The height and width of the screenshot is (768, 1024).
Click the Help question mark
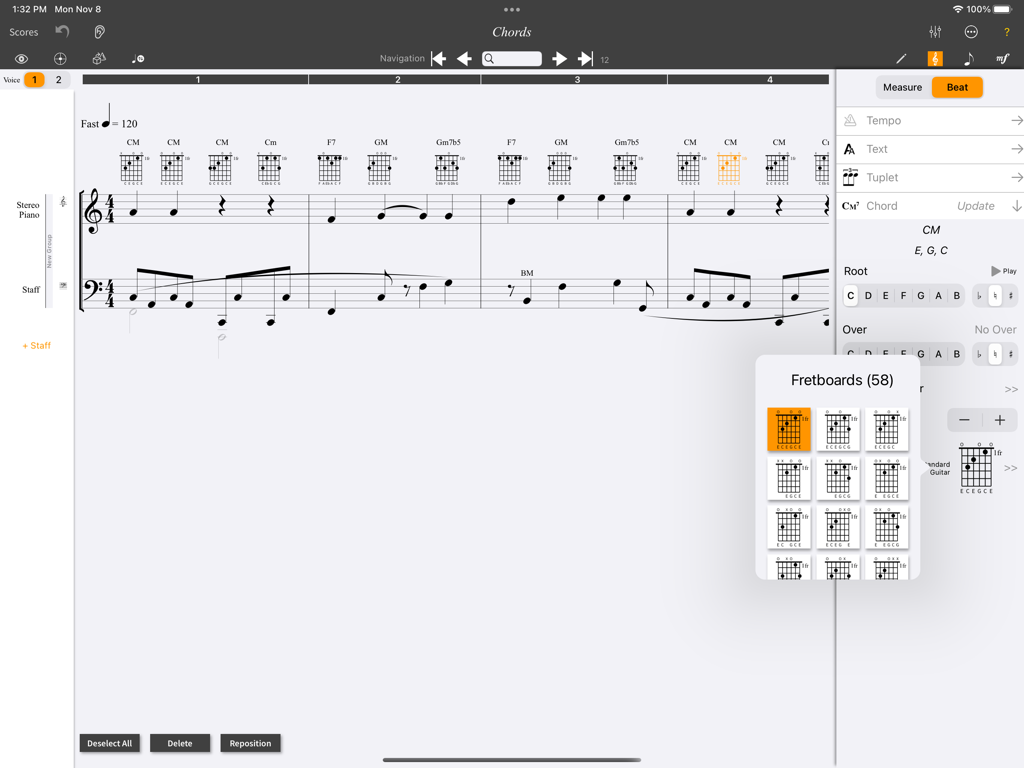click(x=1006, y=31)
